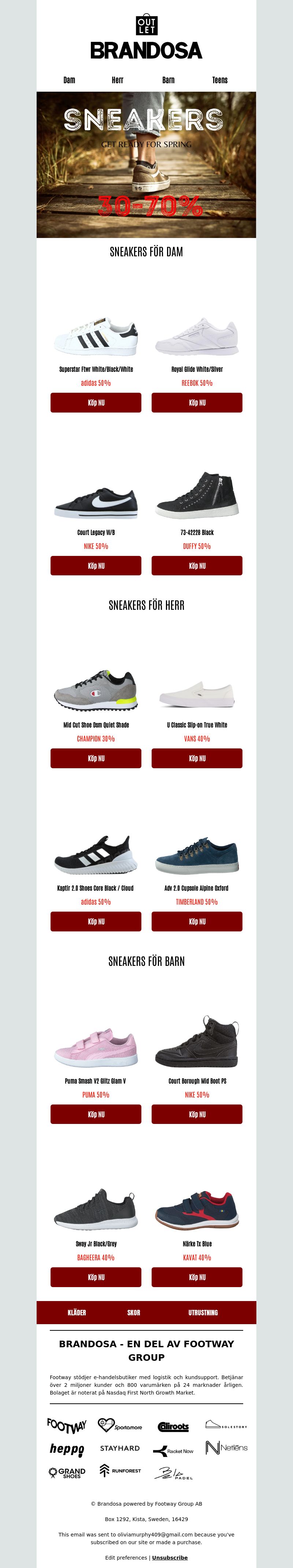Click the Netlens logo
The width and height of the screenshot is (293, 1568).
pos(226,1447)
